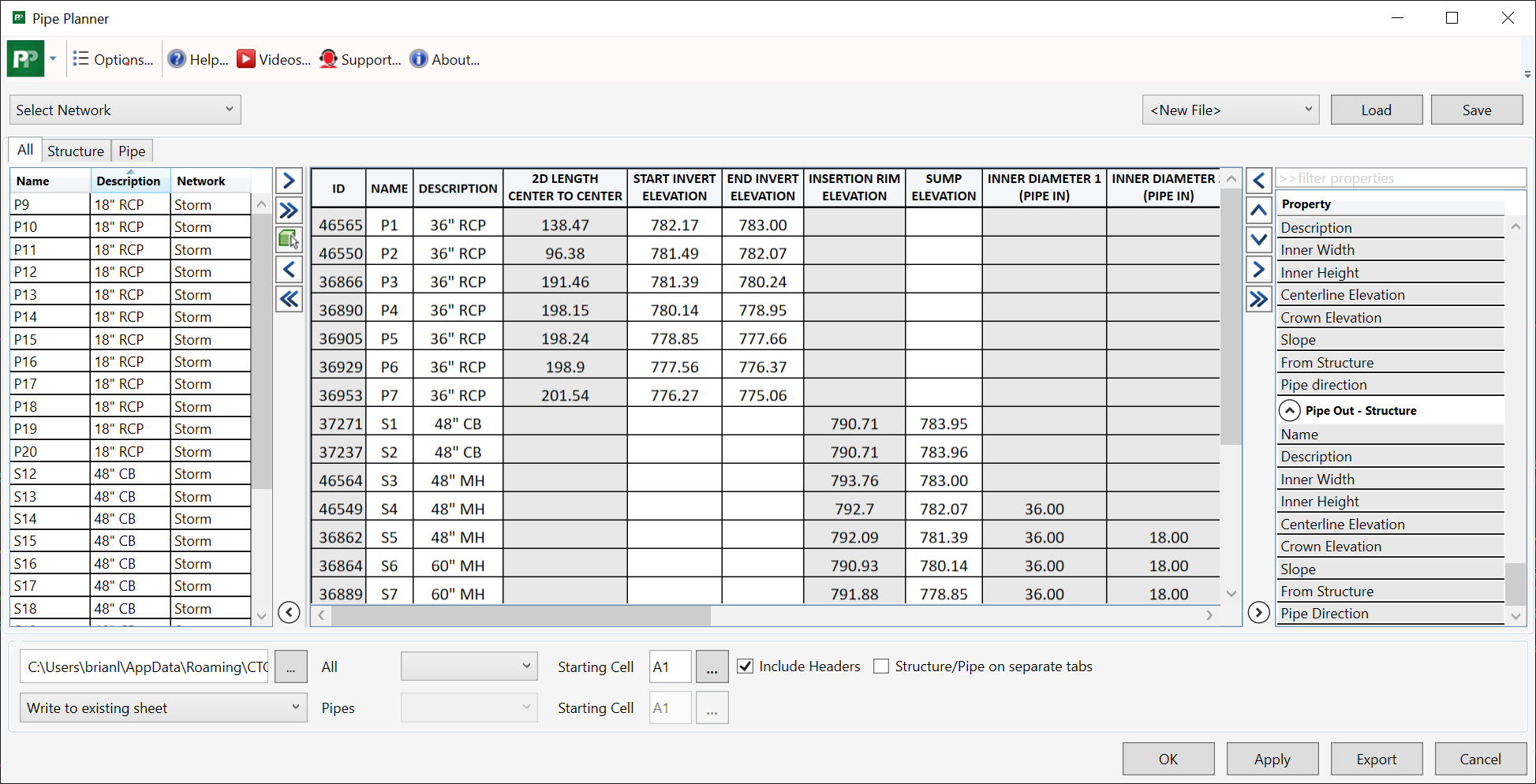1536x784 pixels.
Task: Collapse the left panel with circled arrow
Action: [290, 612]
